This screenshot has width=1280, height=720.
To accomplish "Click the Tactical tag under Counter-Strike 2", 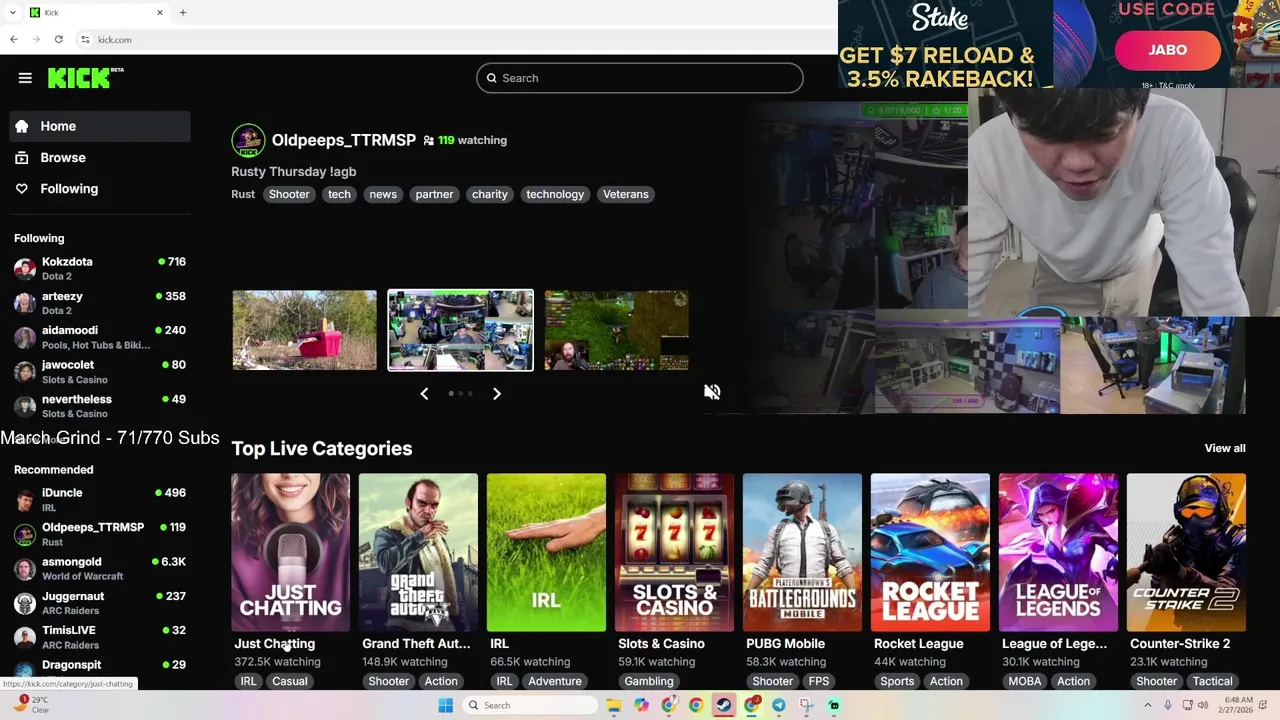I will (x=1212, y=681).
